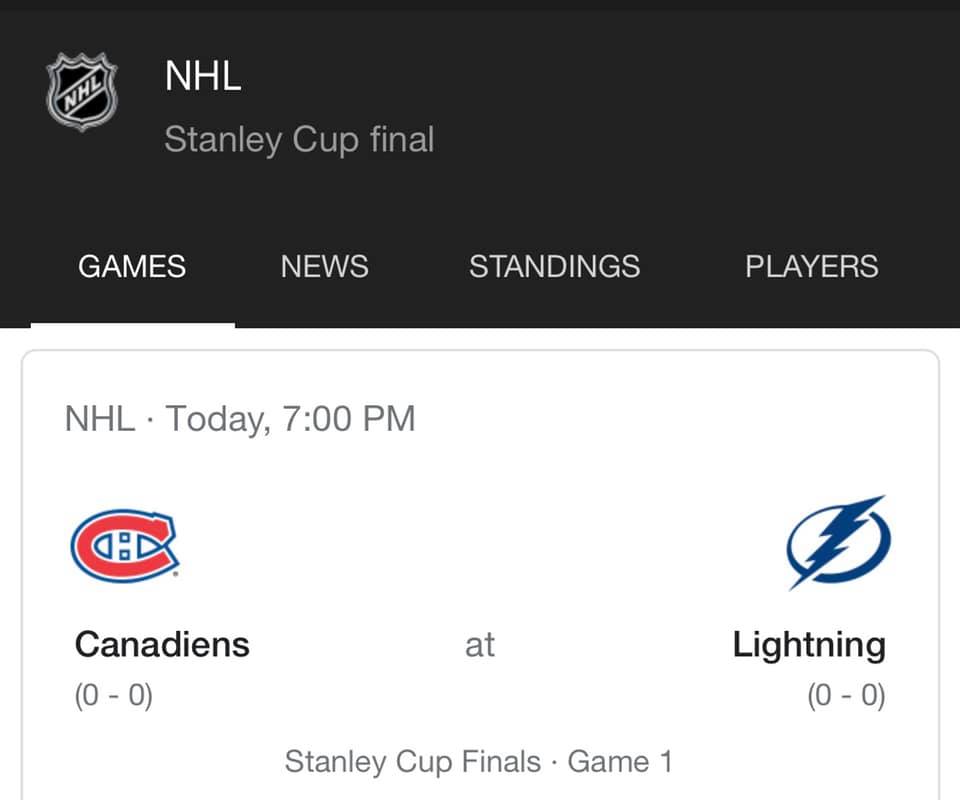Open the Lightning team name link

pyautogui.click(x=809, y=646)
